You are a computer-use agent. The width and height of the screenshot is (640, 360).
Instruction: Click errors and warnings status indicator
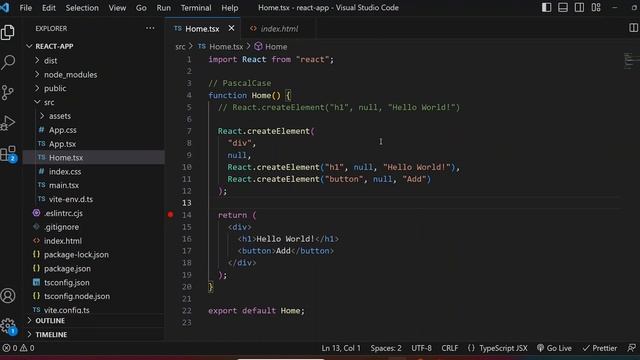point(18,348)
